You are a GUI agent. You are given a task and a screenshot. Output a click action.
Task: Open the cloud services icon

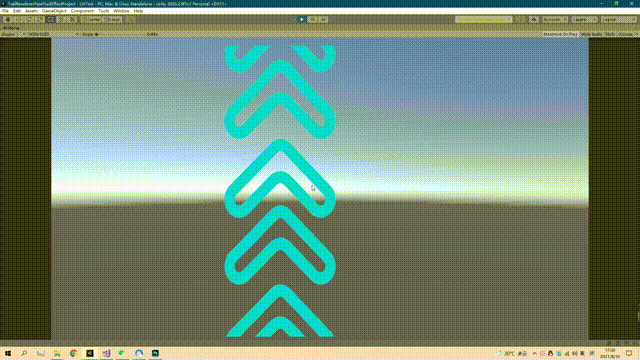click(x=533, y=19)
